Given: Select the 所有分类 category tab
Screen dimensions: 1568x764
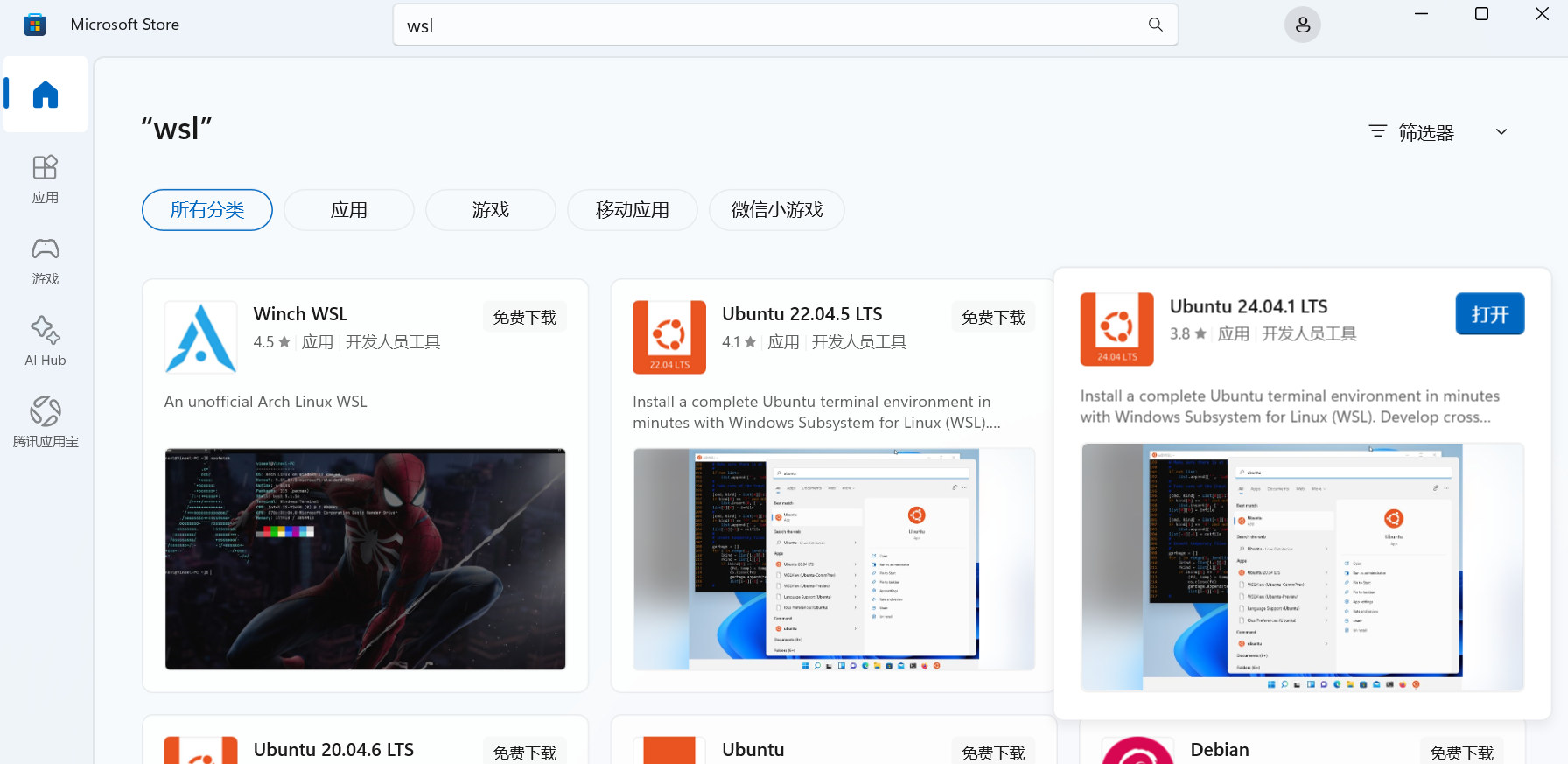Looking at the screenshot, I should [x=207, y=210].
